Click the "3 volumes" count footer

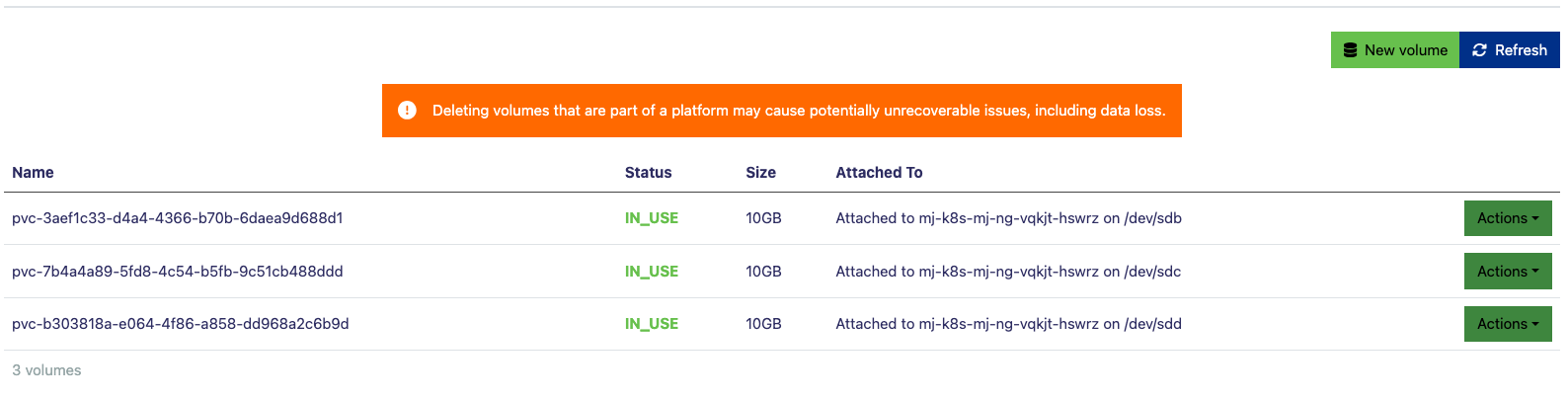[x=46, y=370]
